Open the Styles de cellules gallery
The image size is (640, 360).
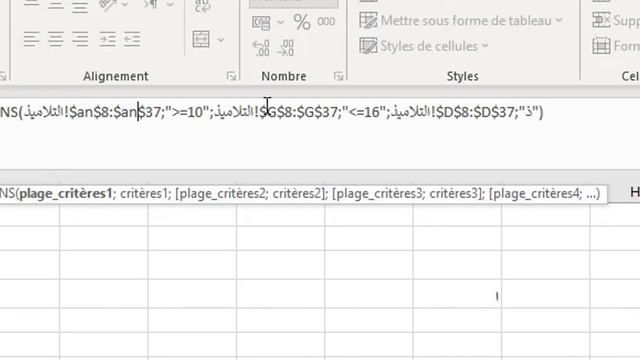tap(424, 46)
